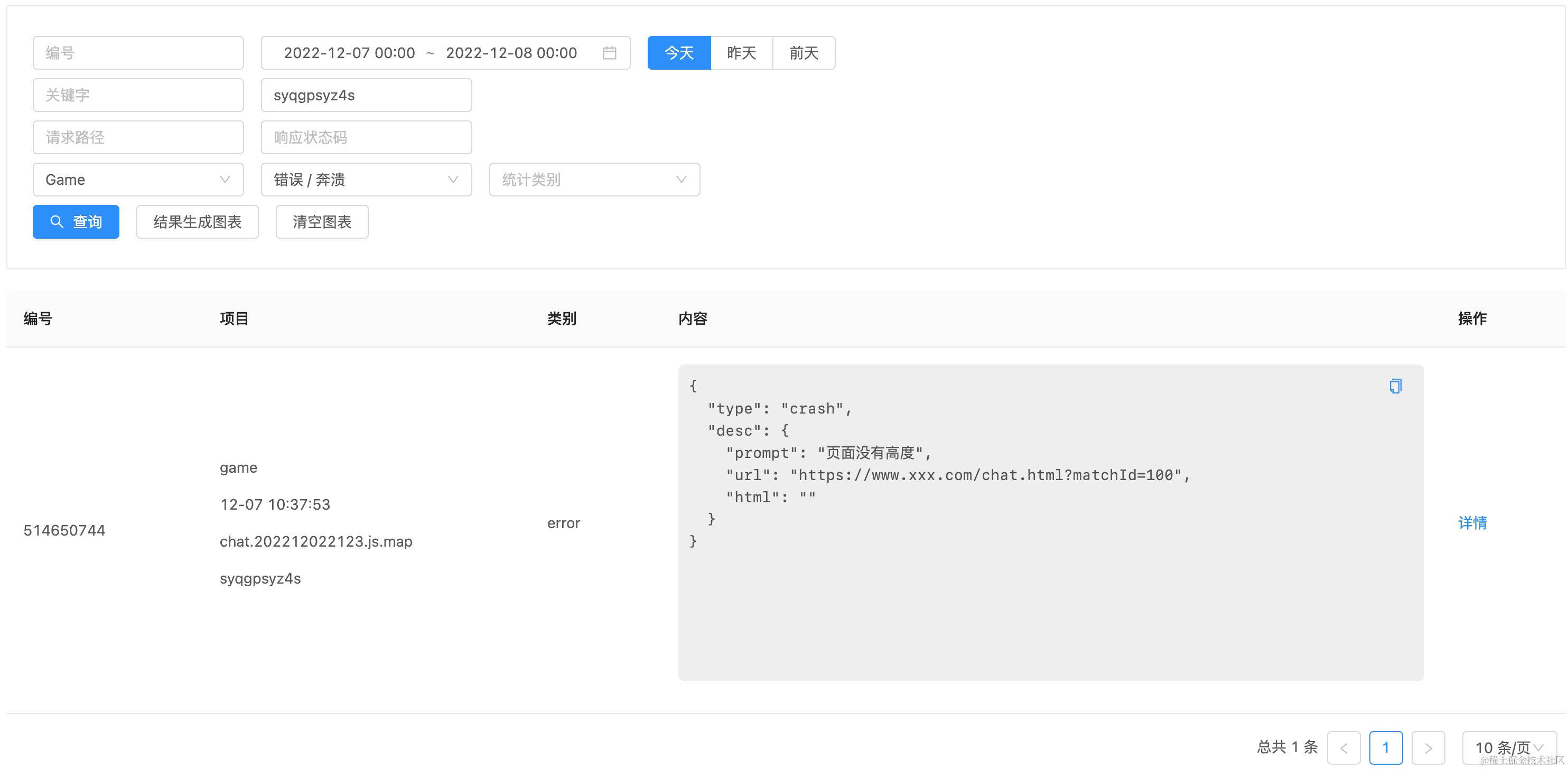Click the magnifier 查询 search button
The height and width of the screenshot is (769, 1568).
click(x=76, y=222)
